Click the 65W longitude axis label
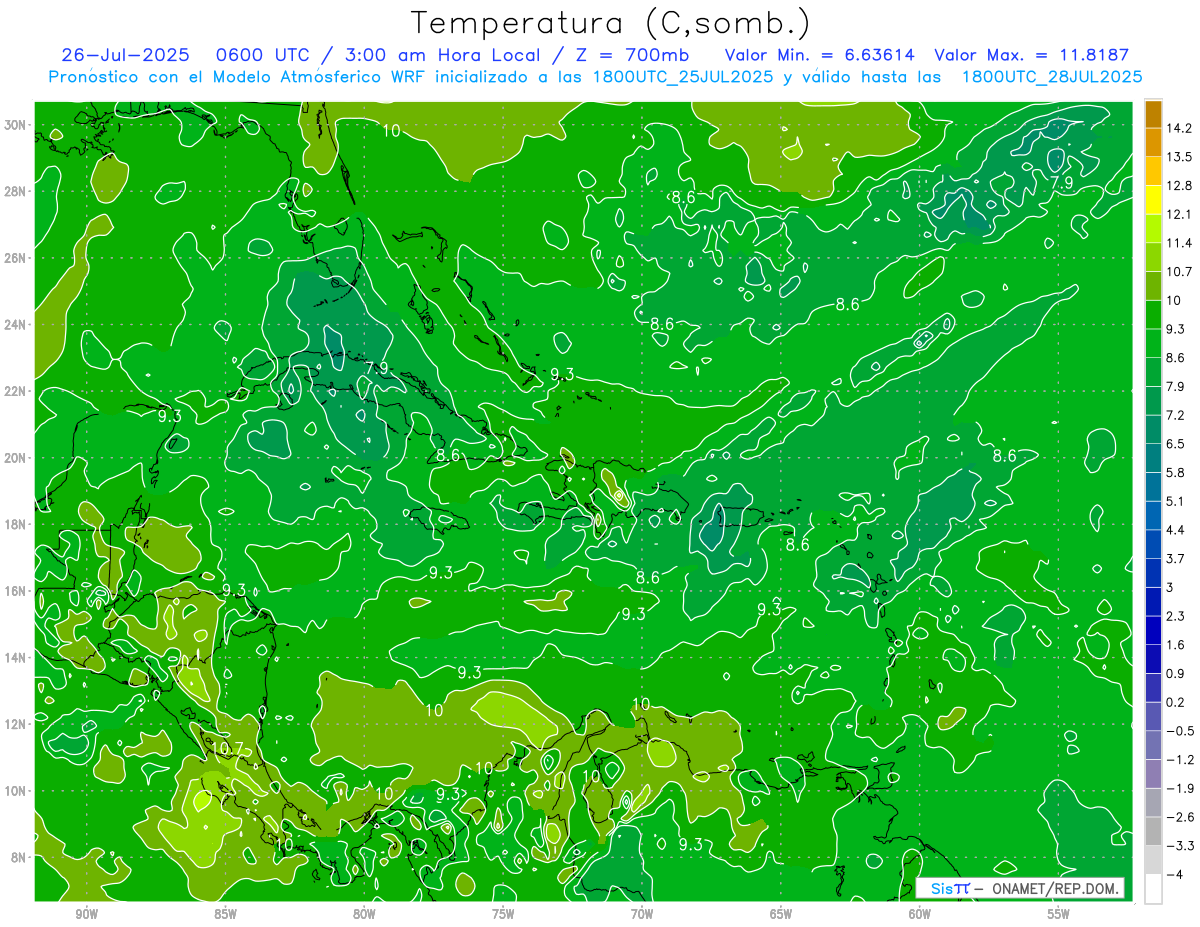Screen dimensions: 1200x927 pyautogui.click(x=781, y=914)
